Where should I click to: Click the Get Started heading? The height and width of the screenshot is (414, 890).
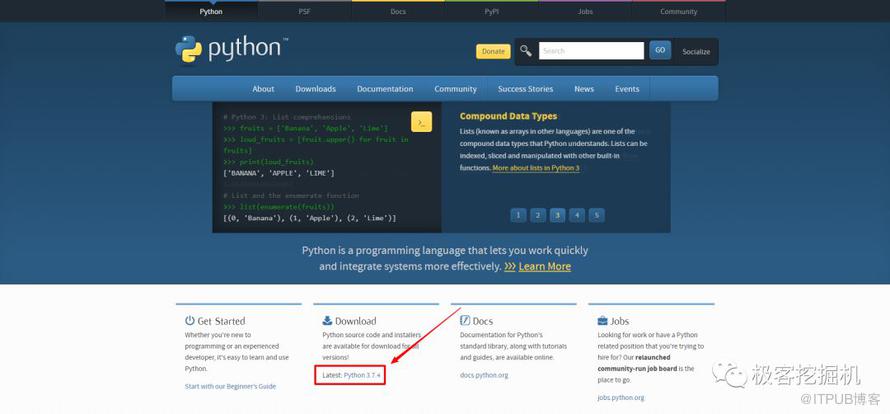point(221,321)
